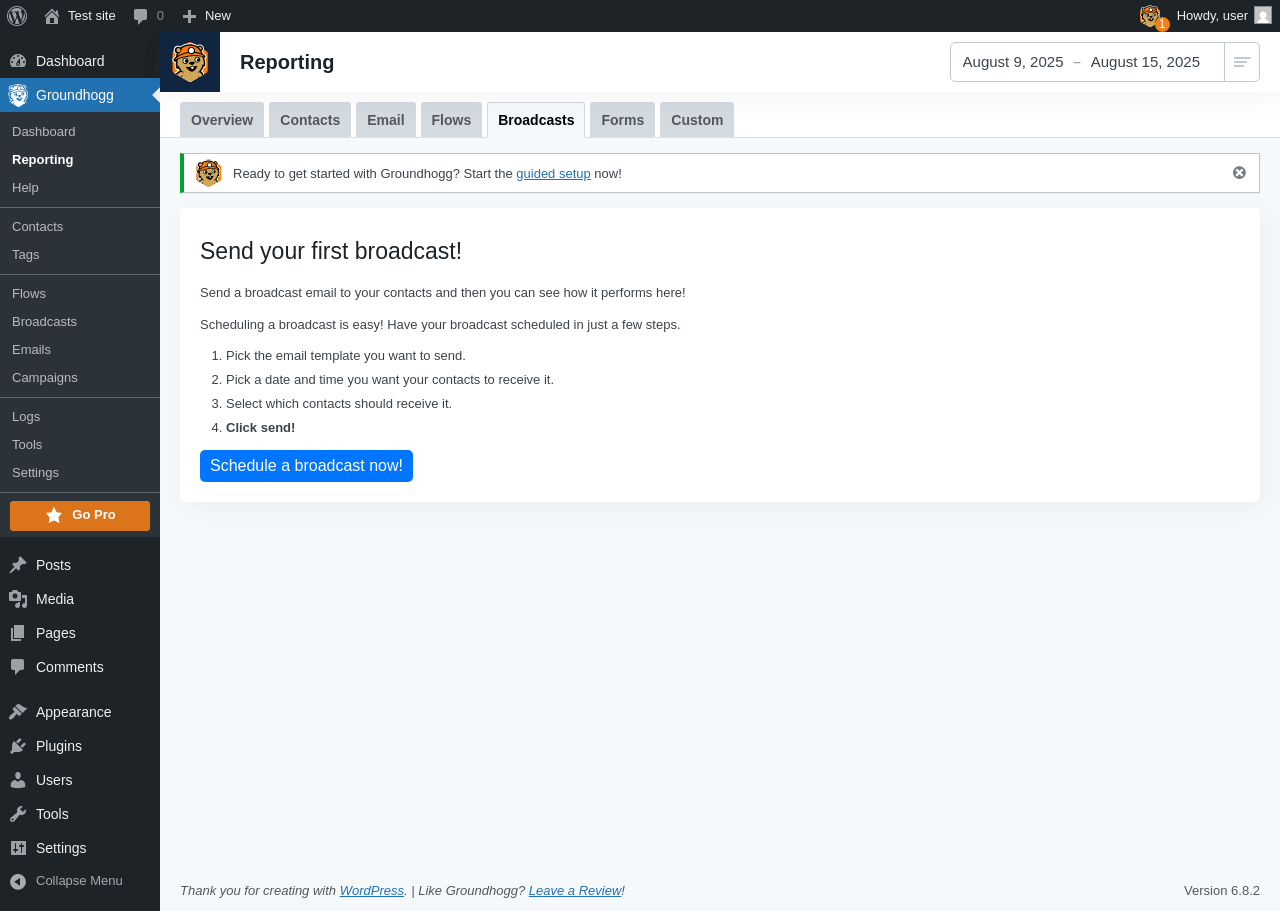Open Plugins menu
Viewport: 1280px width, 911px height.
tap(80, 746)
